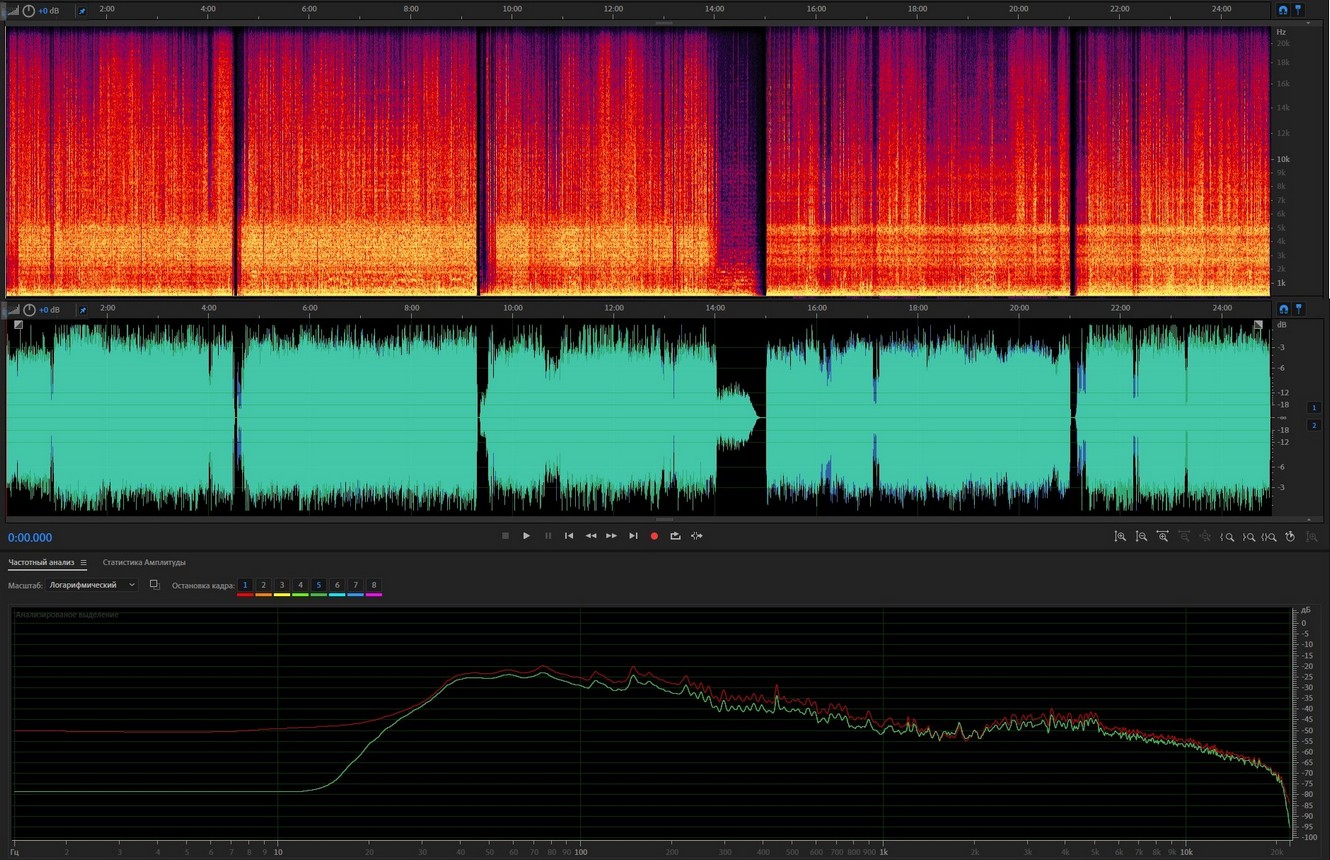Image resolution: width=1330 pixels, height=860 pixels.
Task: Select the Частотный анализ tab
Action: [x=41, y=563]
